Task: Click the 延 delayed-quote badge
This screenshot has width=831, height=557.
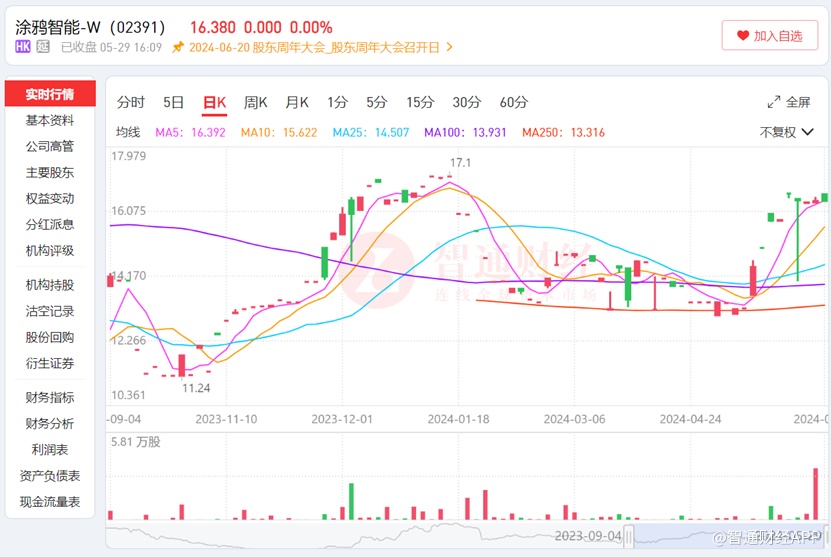Action: click(43, 47)
